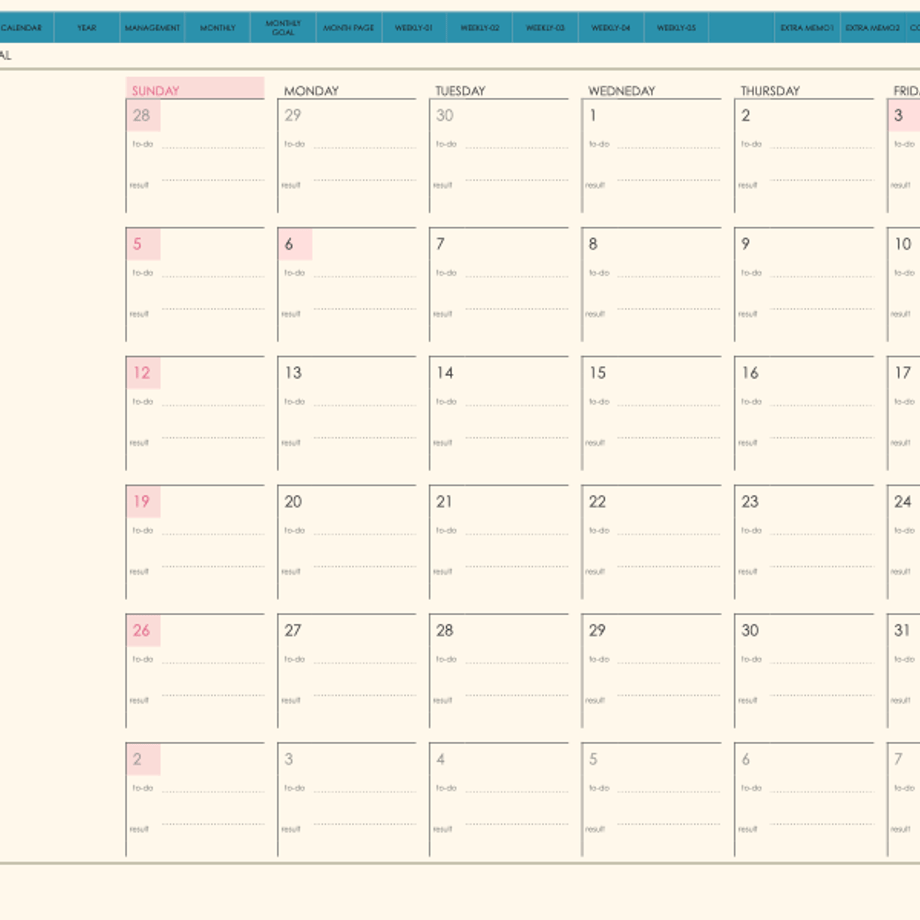Open the EXTRA MEMO1 tab
920x920 pixels.
click(x=807, y=28)
